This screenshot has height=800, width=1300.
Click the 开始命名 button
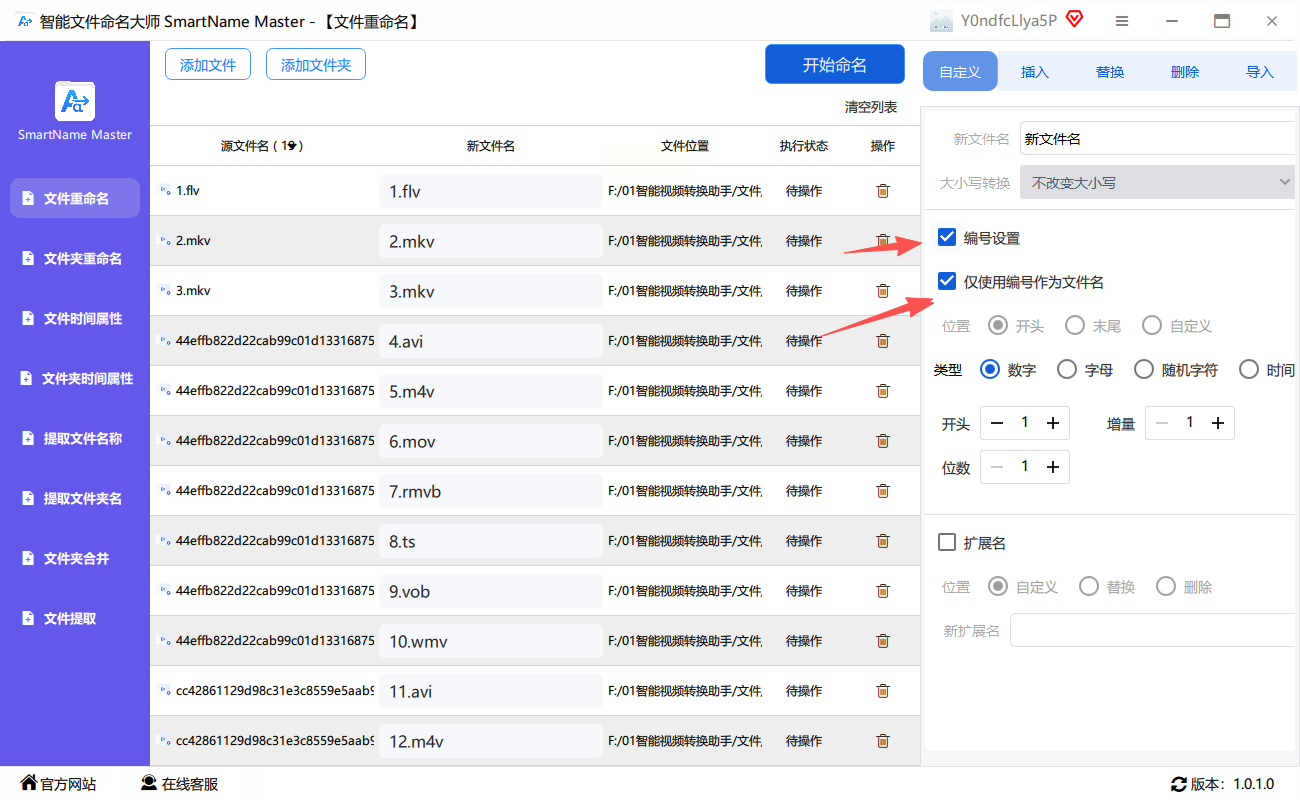[x=834, y=65]
